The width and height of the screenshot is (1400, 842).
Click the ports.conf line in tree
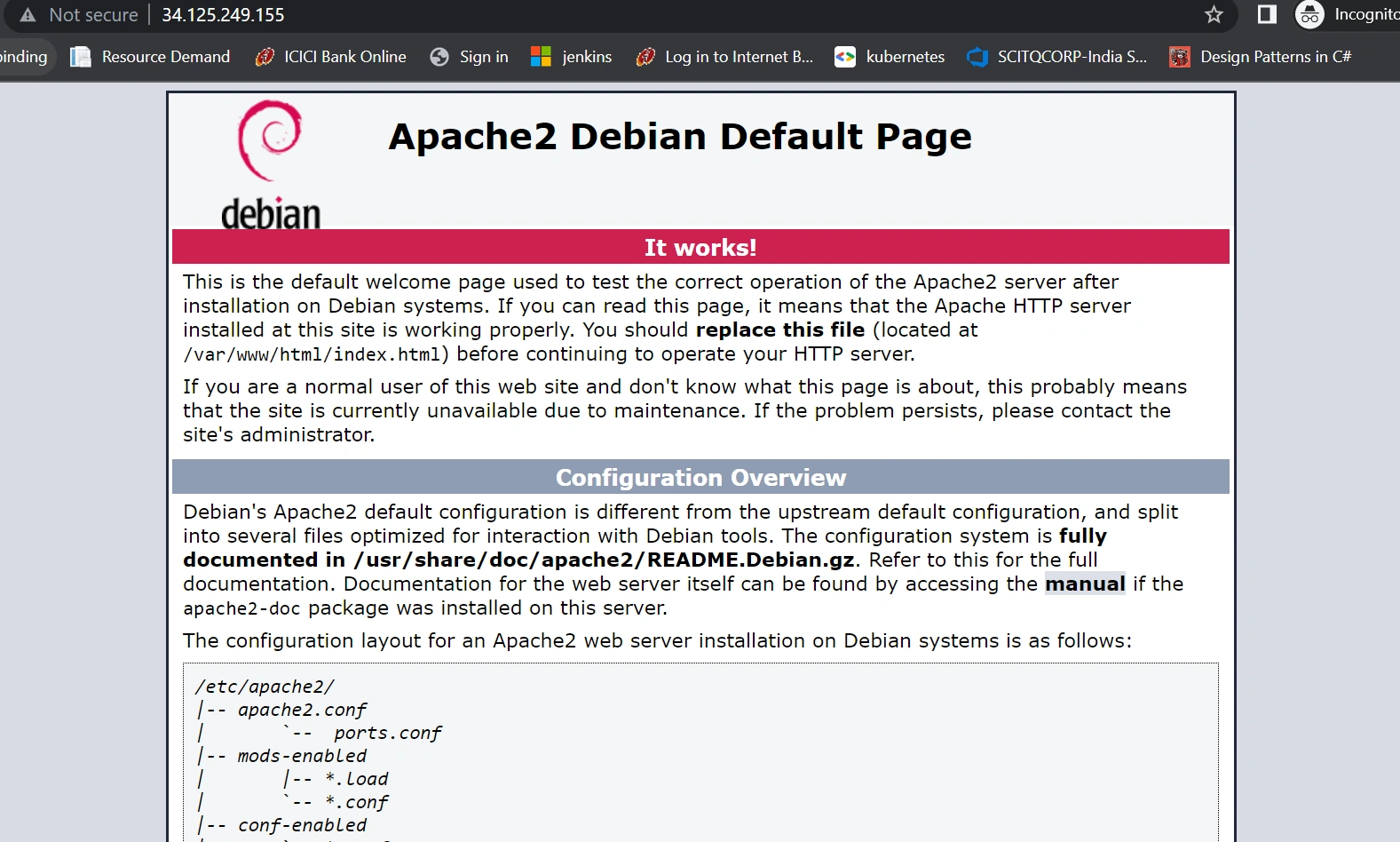(x=387, y=733)
